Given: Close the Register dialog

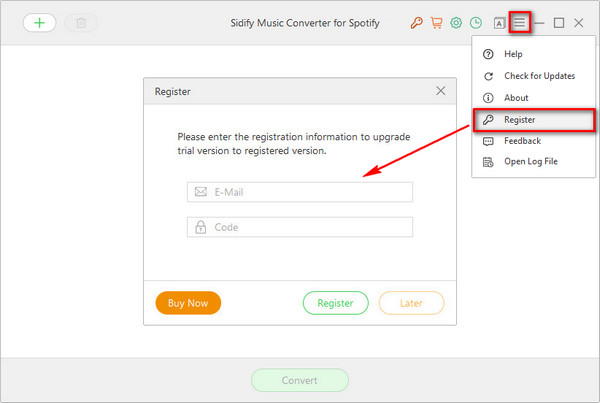Looking at the screenshot, I should pyautogui.click(x=440, y=91).
